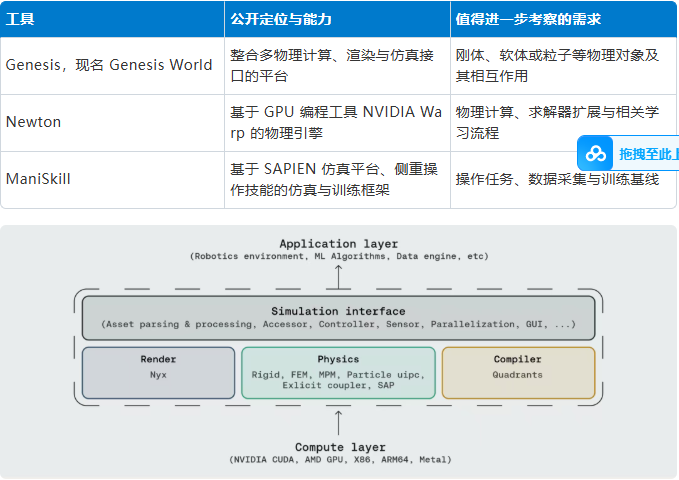The height and width of the screenshot is (480, 679).
Task: Click the Compiler Quadrants box
Action: point(518,373)
